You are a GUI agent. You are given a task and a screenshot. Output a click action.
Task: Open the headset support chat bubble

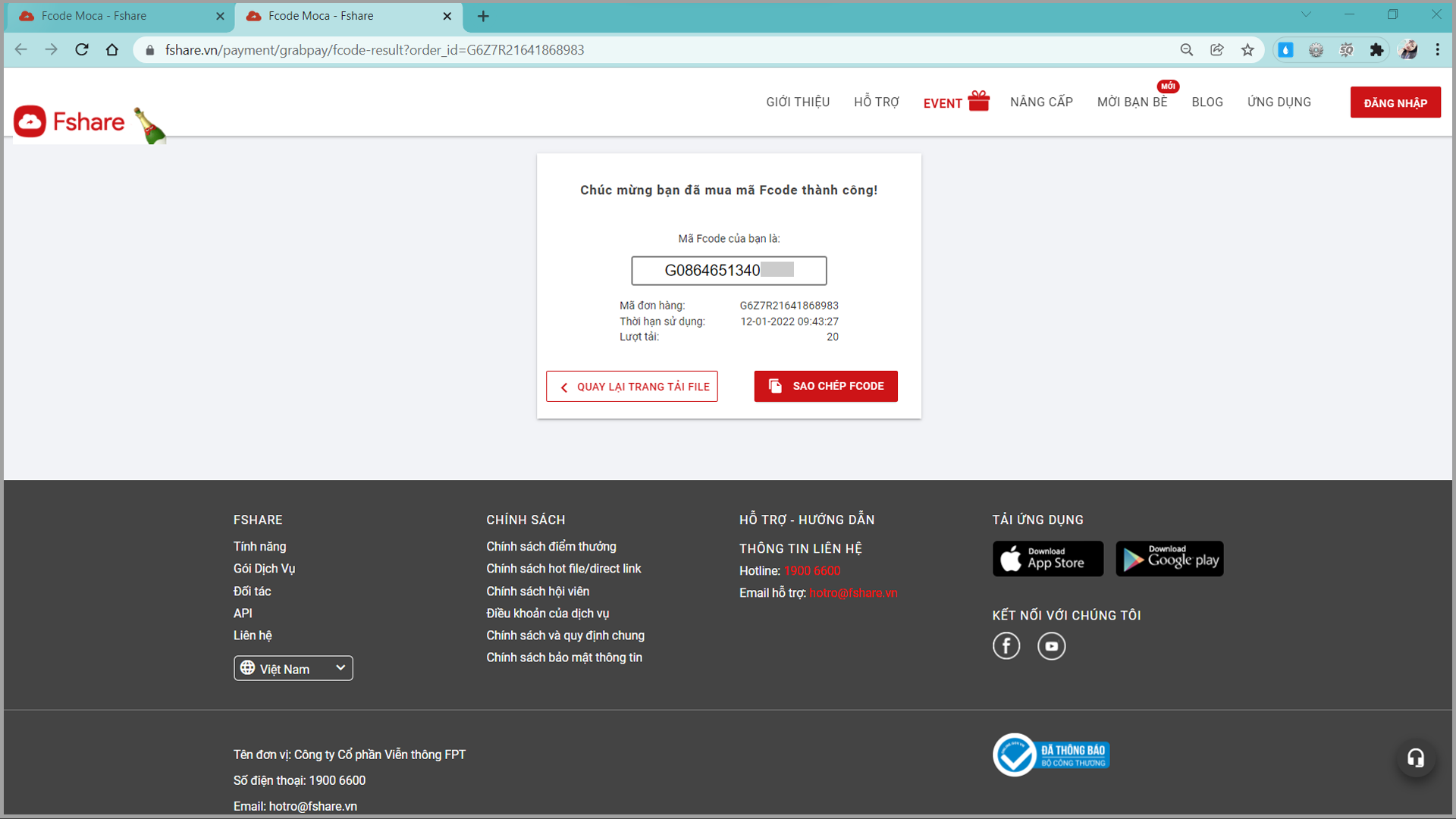click(x=1416, y=758)
